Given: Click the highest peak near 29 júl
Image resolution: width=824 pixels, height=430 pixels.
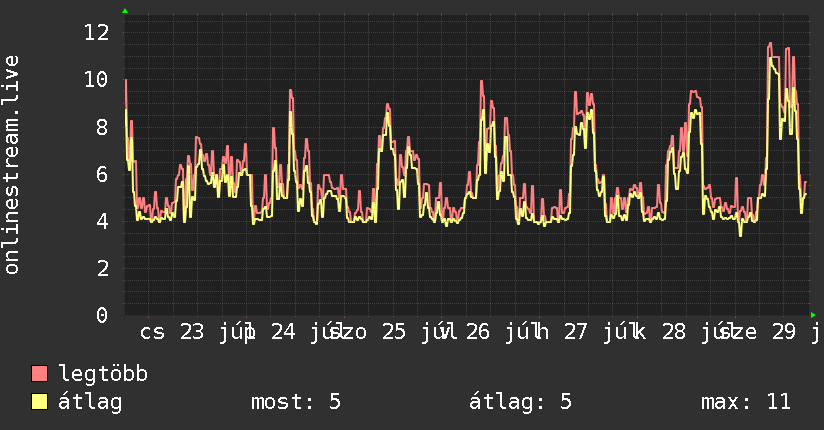Looking at the screenshot, I should point(770,44).
